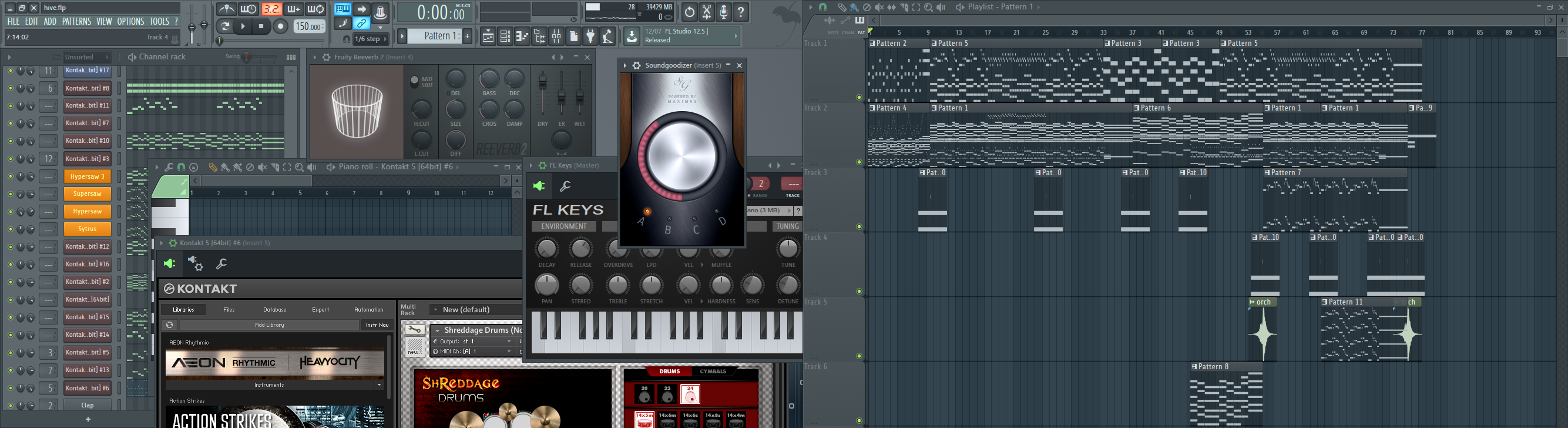
Task: Open Soundgoodizer window options arrow
Action: [x=625, y=66]
